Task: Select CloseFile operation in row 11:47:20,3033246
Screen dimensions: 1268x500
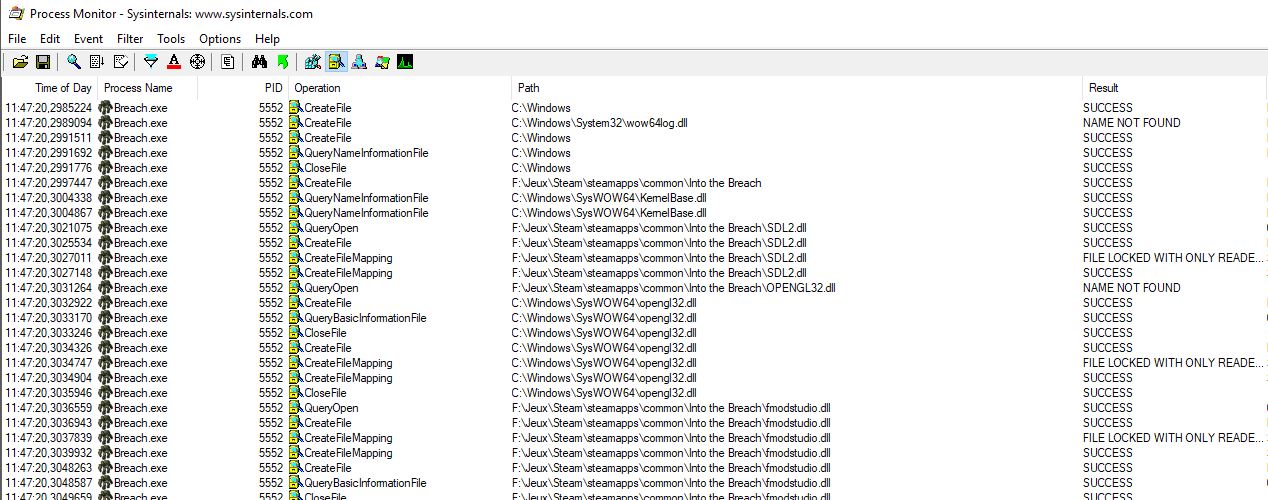Action: click(325, 333)
